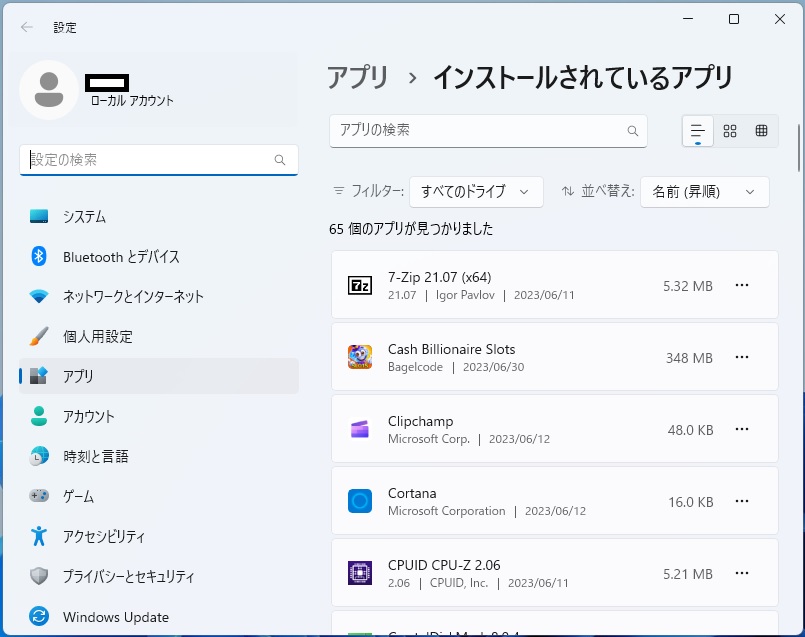Open プライバシーとセキュリティ settings

tap(159, 576)
